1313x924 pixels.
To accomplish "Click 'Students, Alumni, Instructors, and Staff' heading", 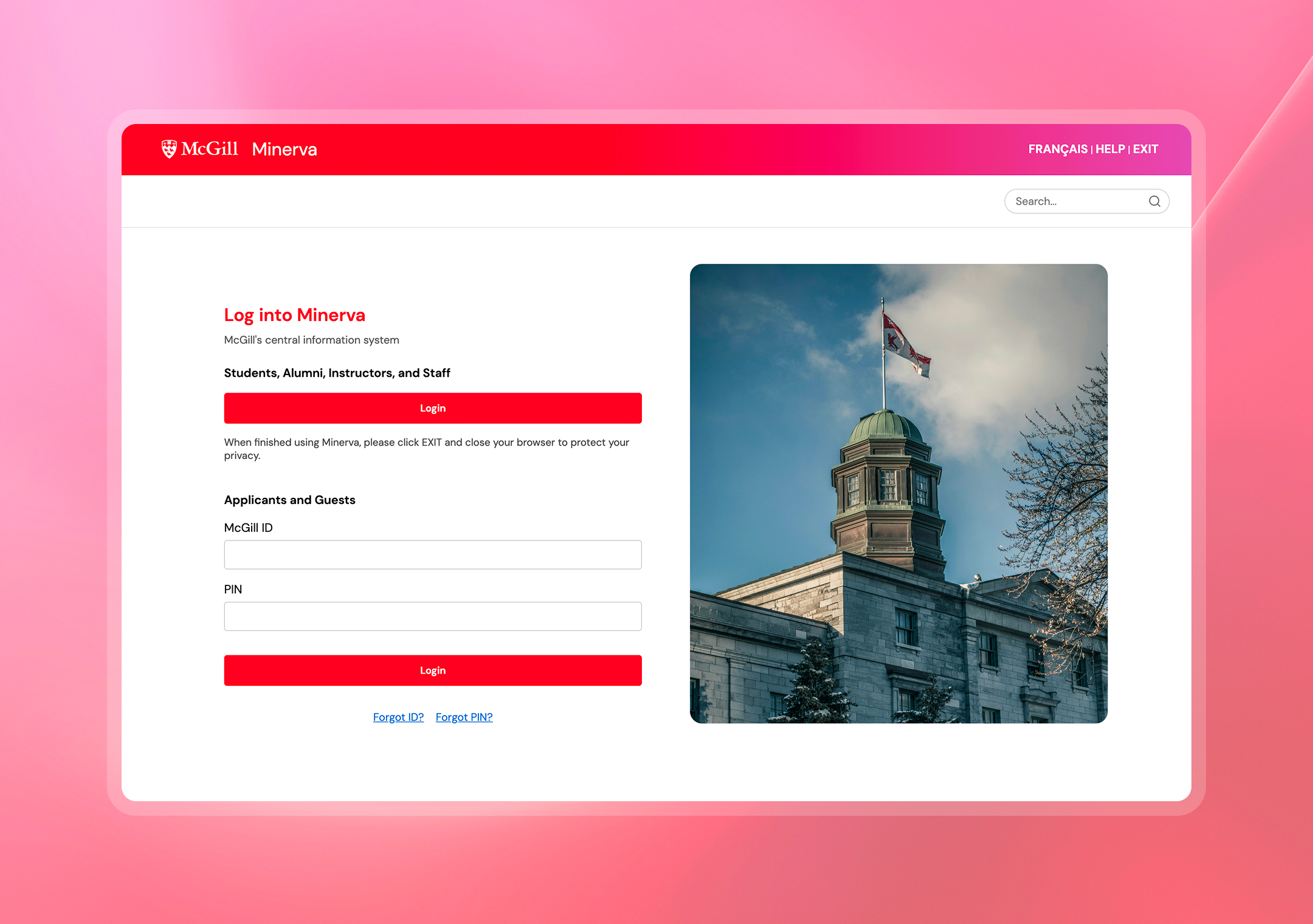I will [337, 373].
